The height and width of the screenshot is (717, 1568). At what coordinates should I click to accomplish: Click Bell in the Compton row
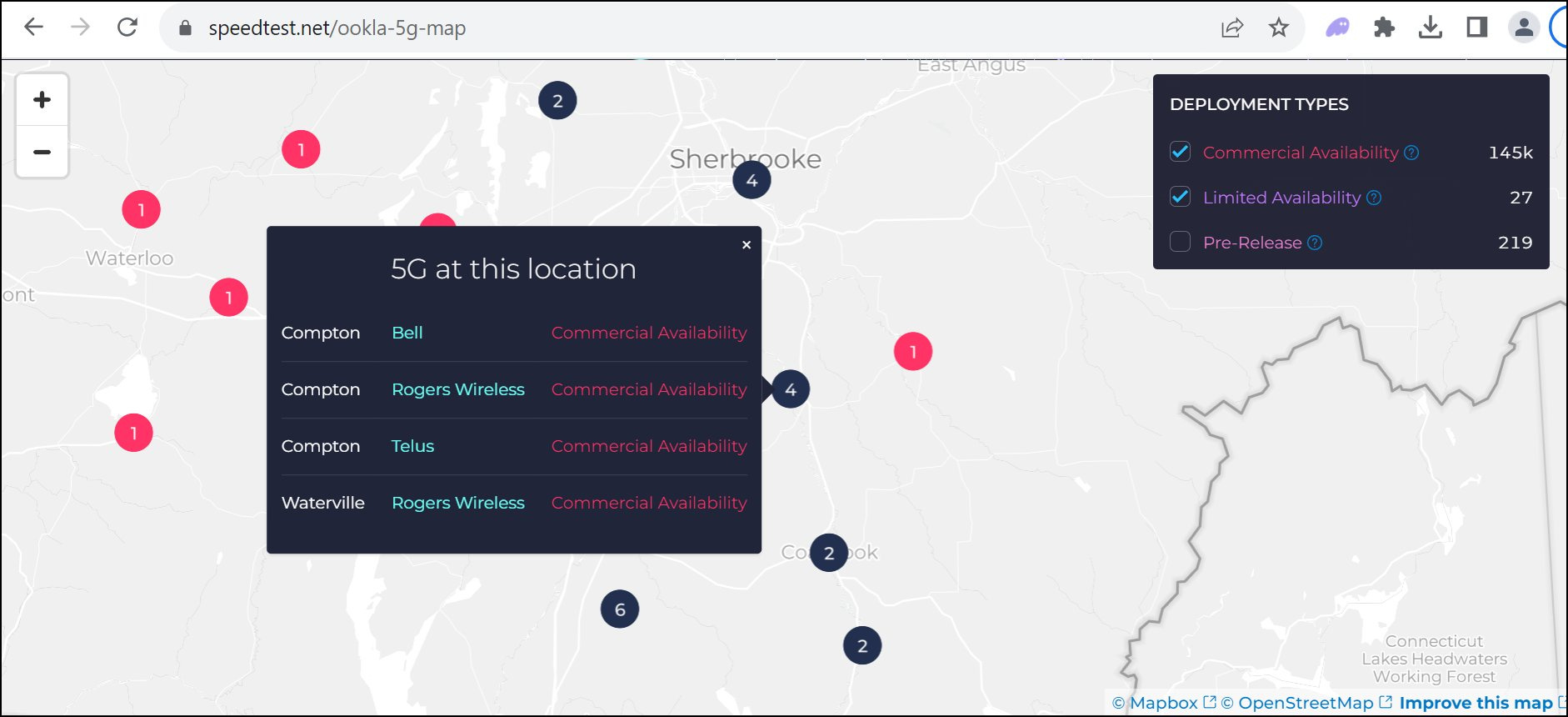(x=407, y=333)
